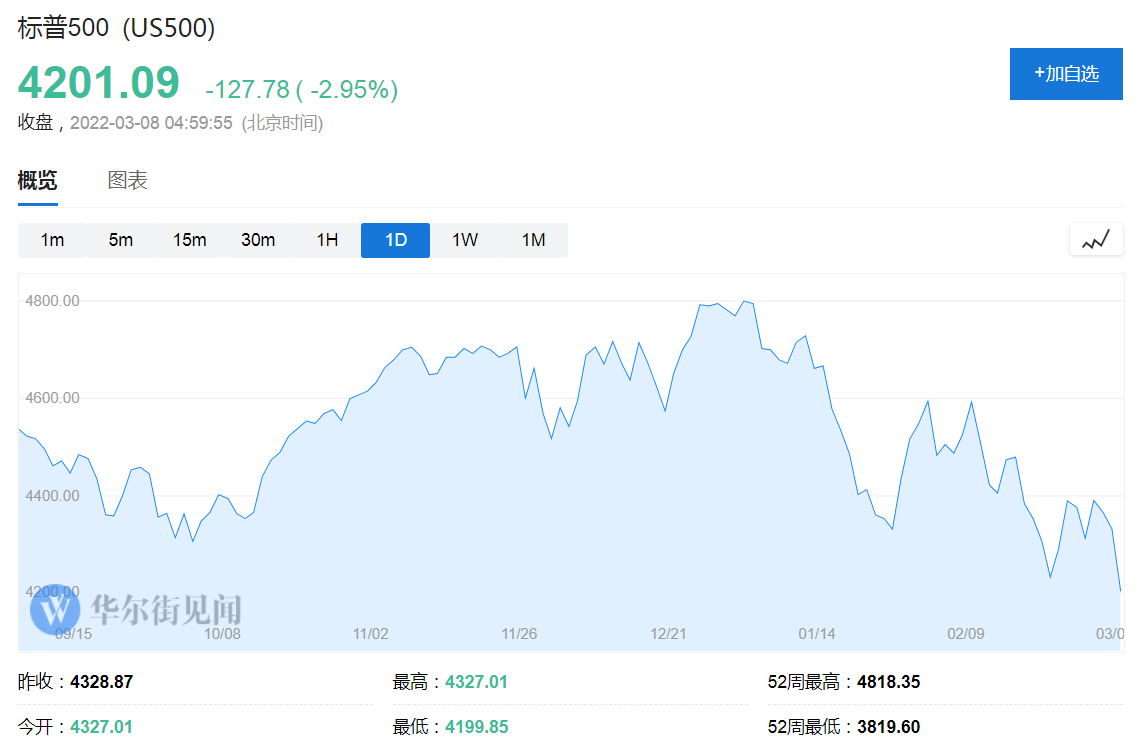The height and width of the screenshot is (747, 1137).
Task: Click the 昨收 value 4328.87
Action: 102,682
